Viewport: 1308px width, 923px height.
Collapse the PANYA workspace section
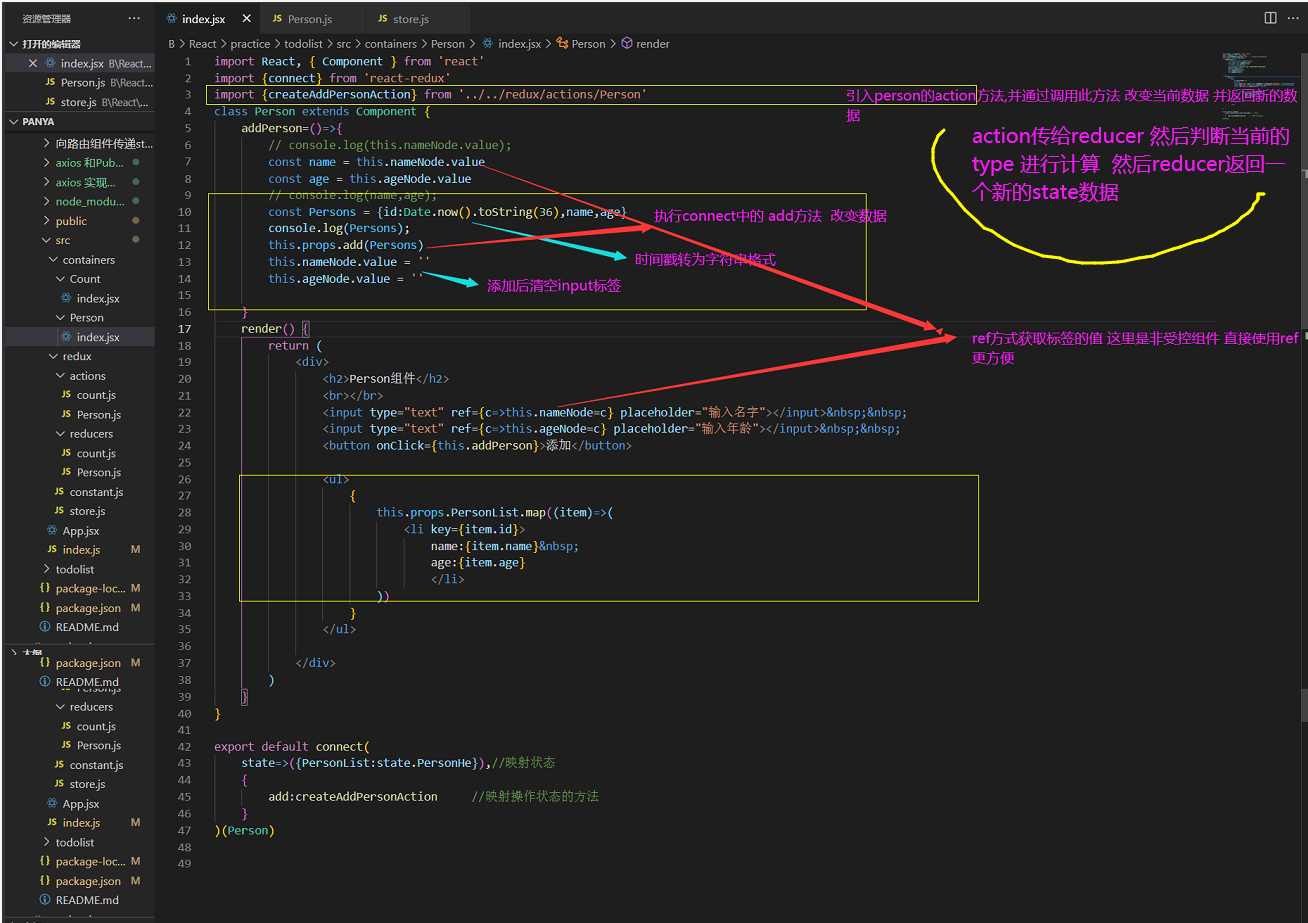point(40,122)
